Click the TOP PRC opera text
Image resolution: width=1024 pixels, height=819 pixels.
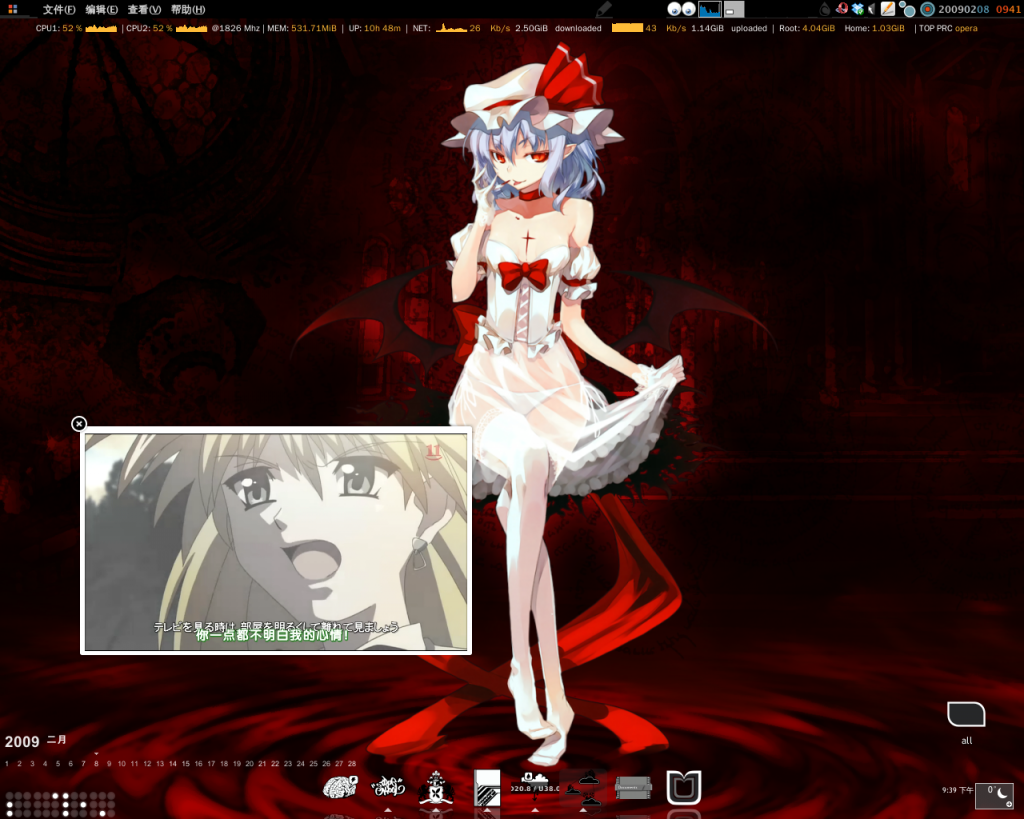948,28
